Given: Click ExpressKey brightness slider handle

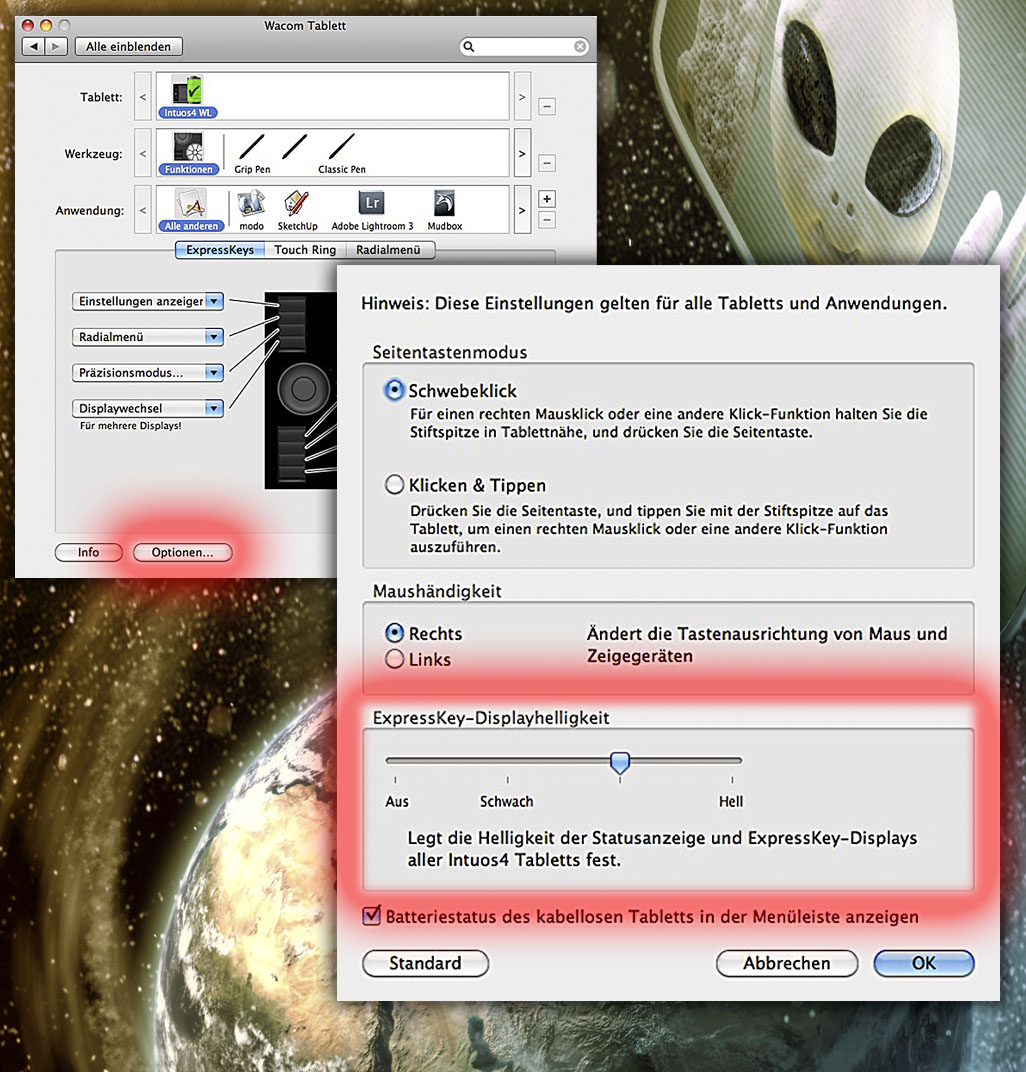Looking at the screenshot, I should click(620, 762).
